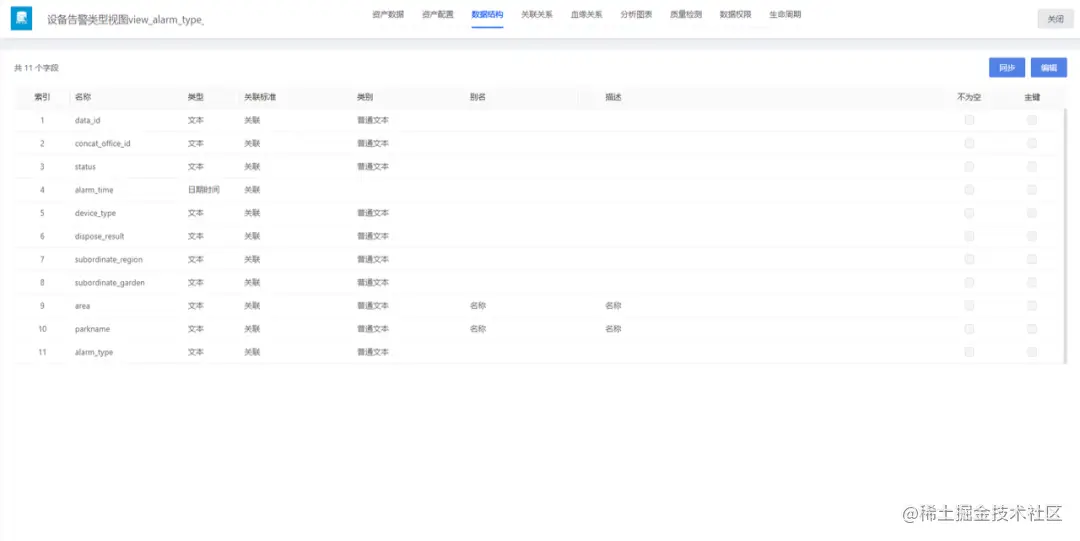This screenshot has width=1080, height=541.
Task: Select the dispose_result field name
Action: click(99, 236)
